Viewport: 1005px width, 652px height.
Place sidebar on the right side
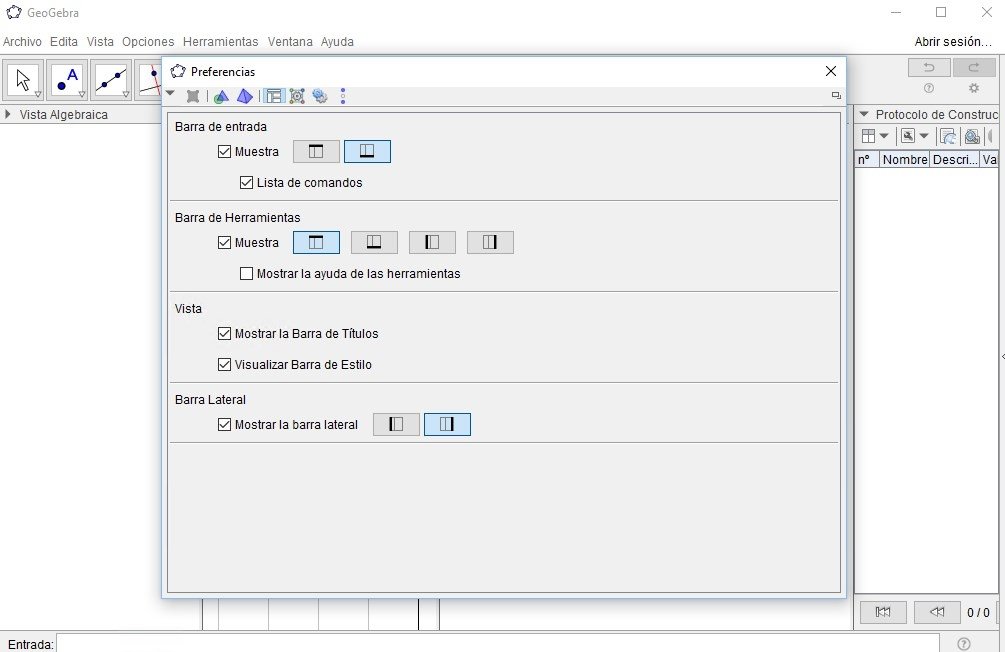pyautogui.click(x=447, y=424)
